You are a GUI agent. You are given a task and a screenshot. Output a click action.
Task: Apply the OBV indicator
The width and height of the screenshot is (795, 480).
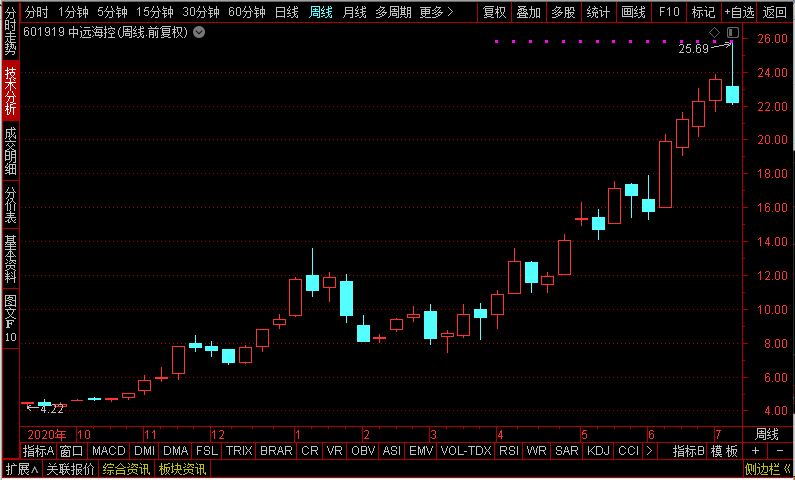[363, 451]
